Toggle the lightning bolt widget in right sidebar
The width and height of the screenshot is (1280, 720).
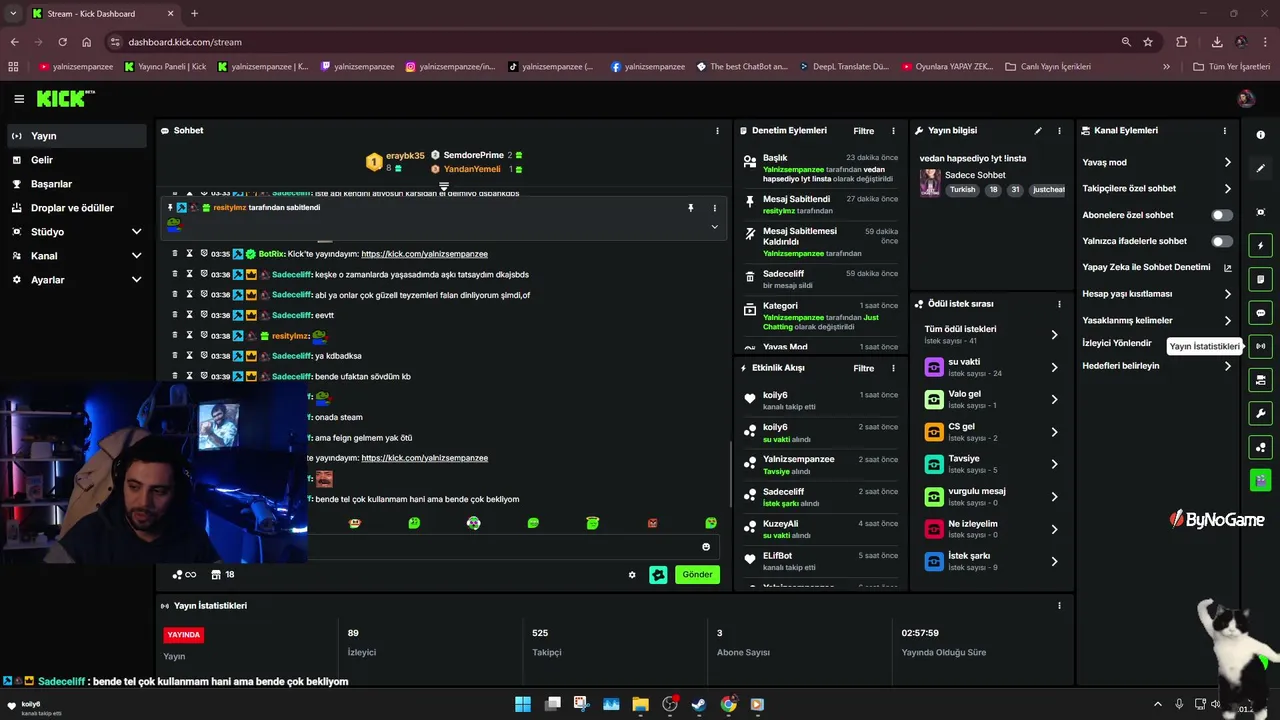(x=1260, y=246)
